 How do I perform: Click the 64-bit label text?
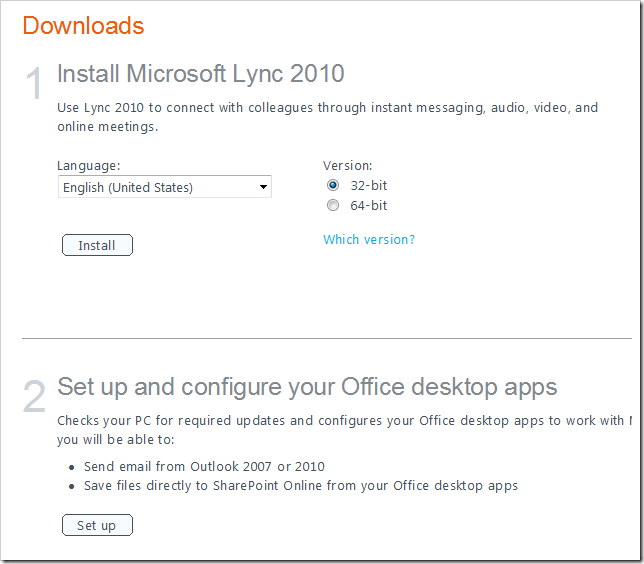click(368, 205)
